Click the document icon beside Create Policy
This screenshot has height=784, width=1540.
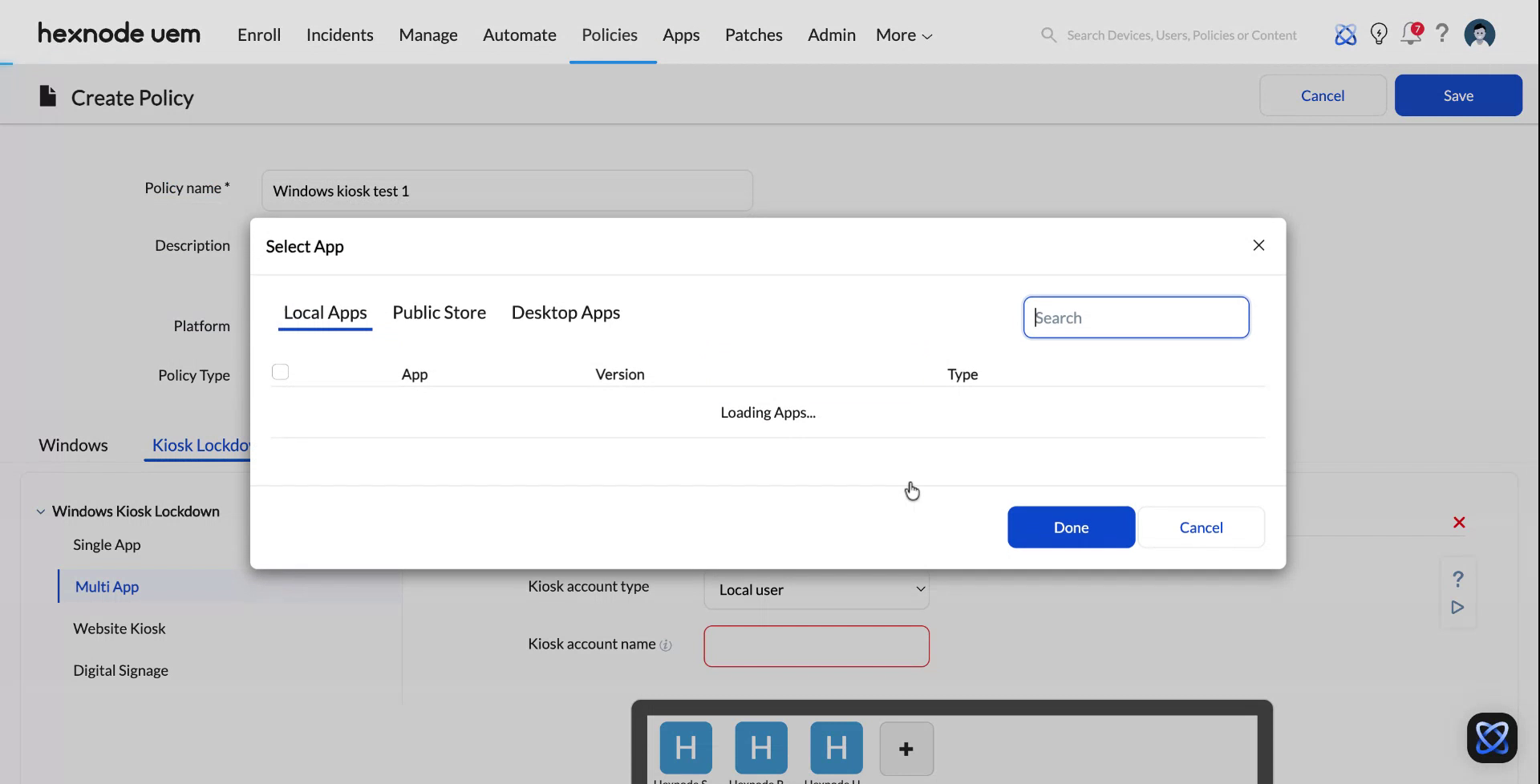pos(47,95)
